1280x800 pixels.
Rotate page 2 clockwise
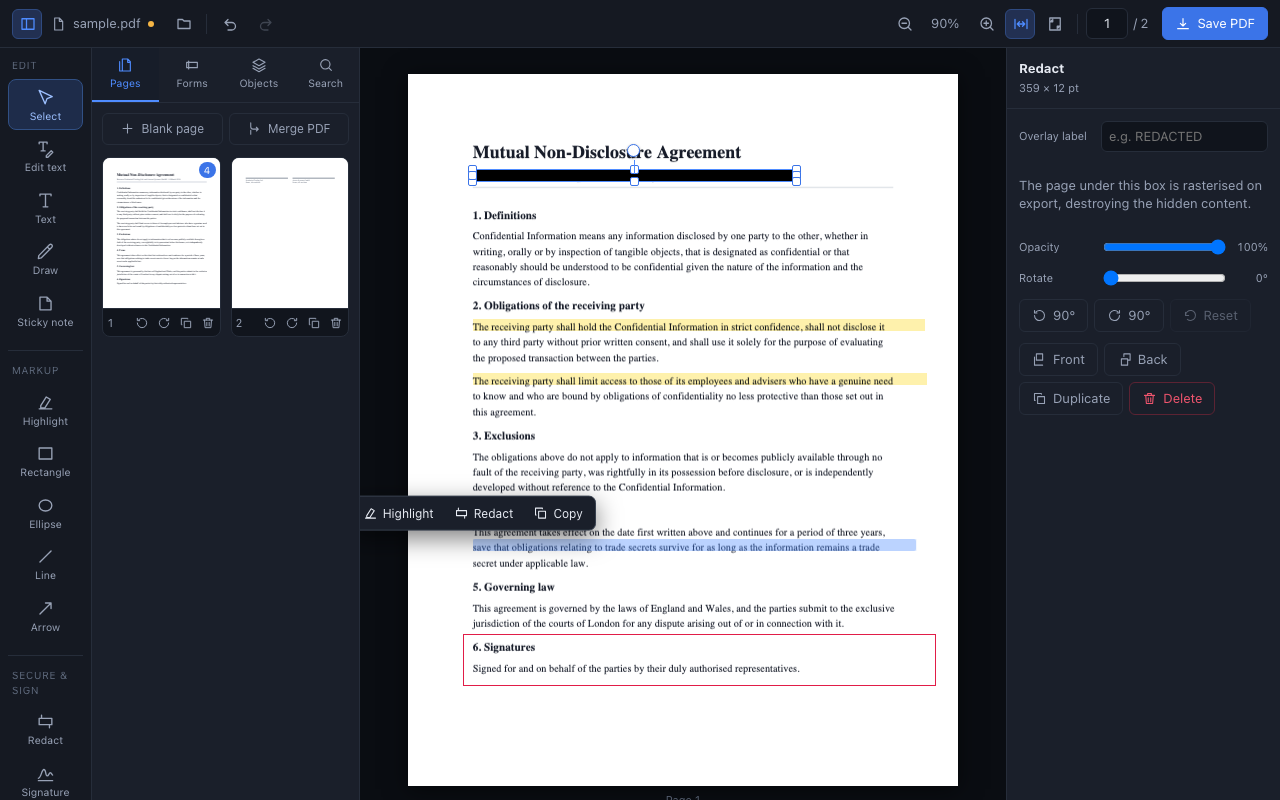tap(292, 323)
